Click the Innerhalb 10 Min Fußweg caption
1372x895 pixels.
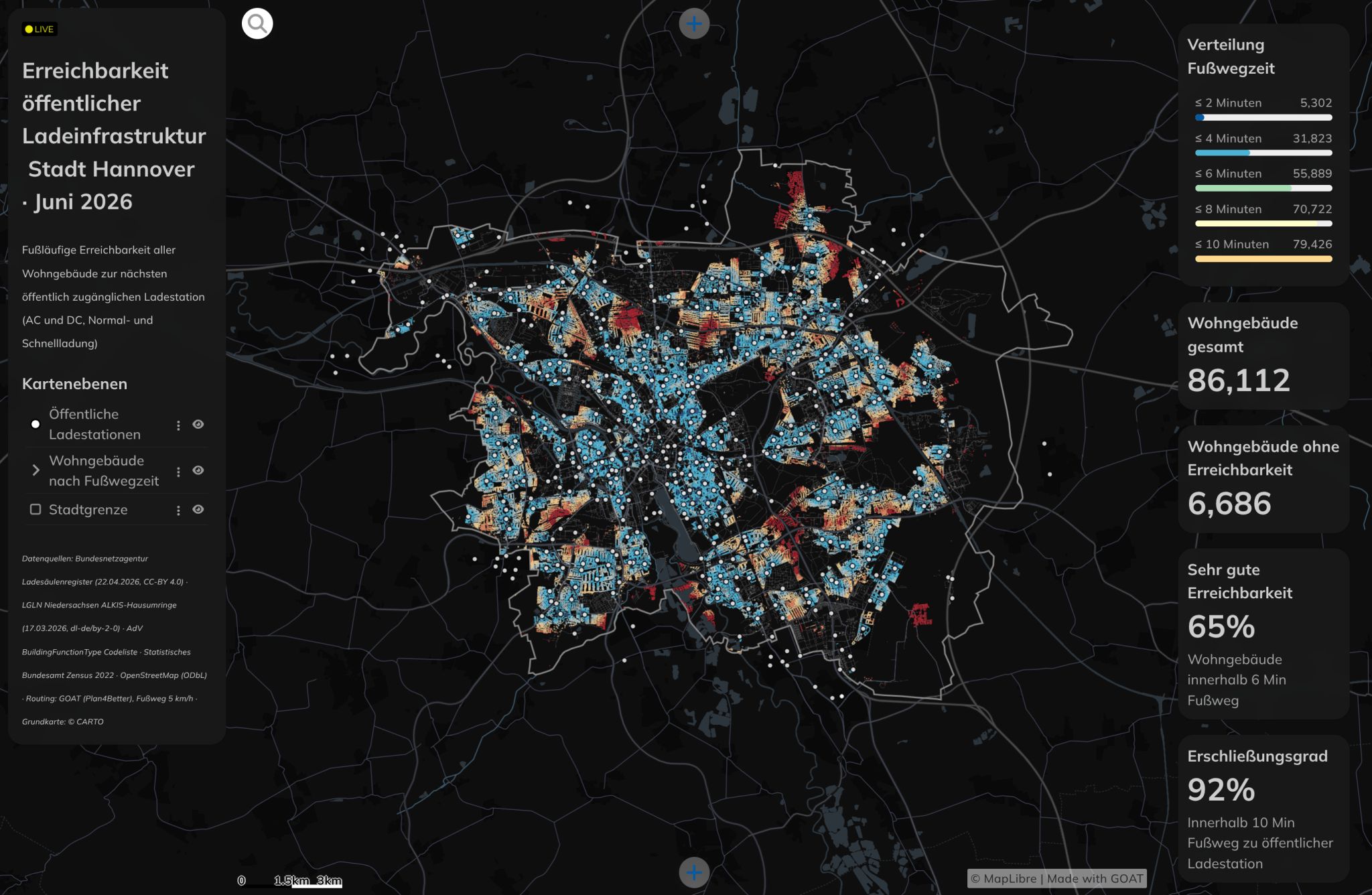(x=1259, y=843)
